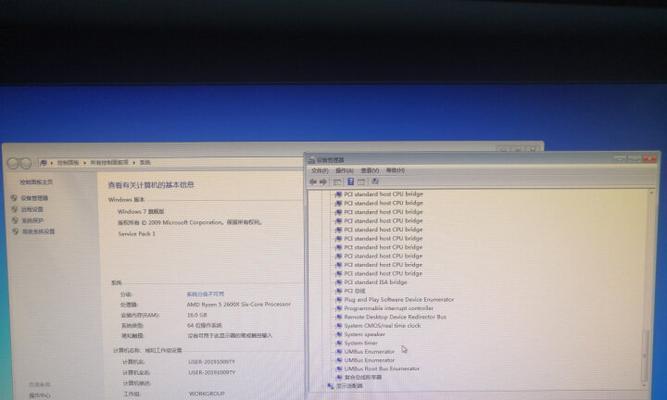Click icon beside UMBus Root Bus Enumerator
Image resolution: width=667 pixels, height=400 pixels.
(339, 369)
